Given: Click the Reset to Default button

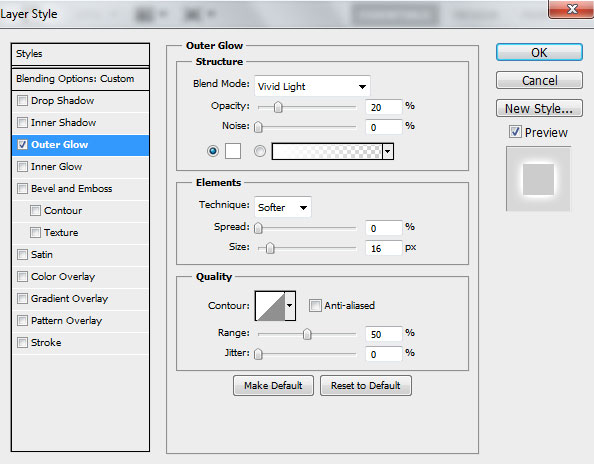Looking at the screenshot, I should pyautogui.click(x=366, y=386).
